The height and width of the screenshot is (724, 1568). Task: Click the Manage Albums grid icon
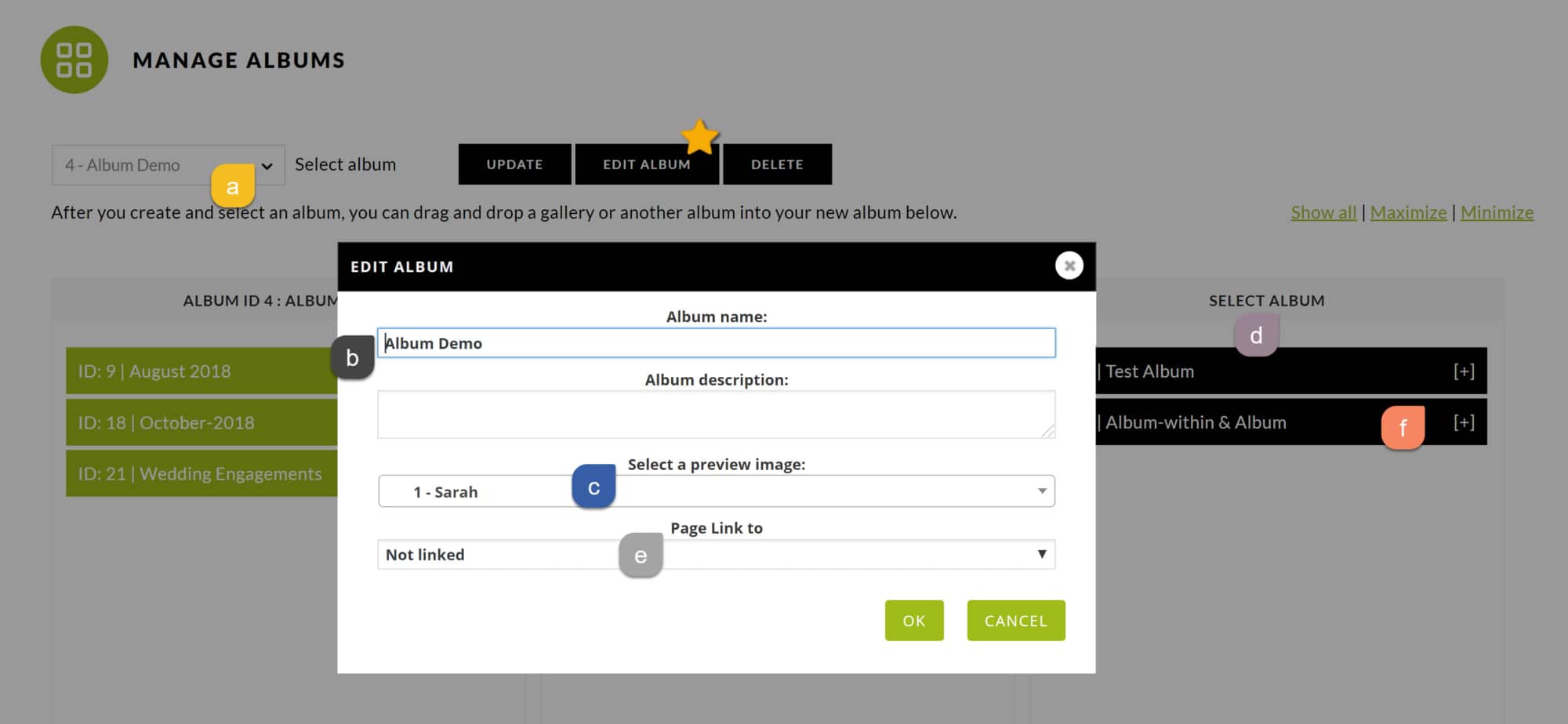click(74, 60)
